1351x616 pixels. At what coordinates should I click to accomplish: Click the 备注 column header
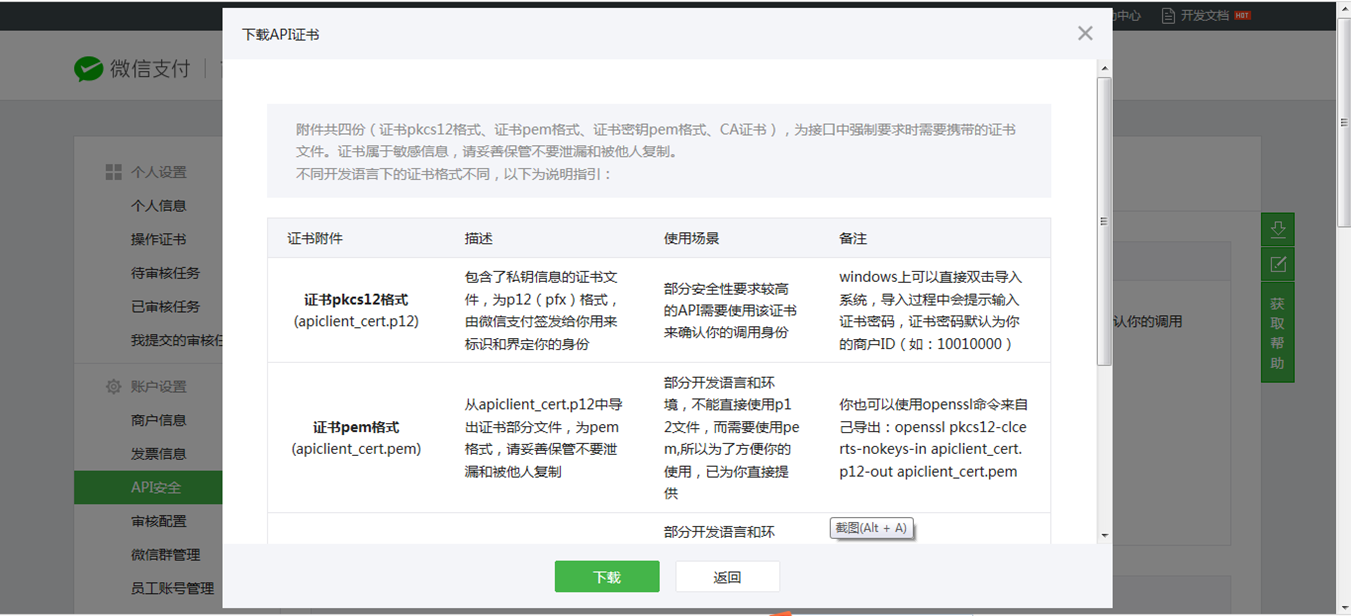click(853, 239)
